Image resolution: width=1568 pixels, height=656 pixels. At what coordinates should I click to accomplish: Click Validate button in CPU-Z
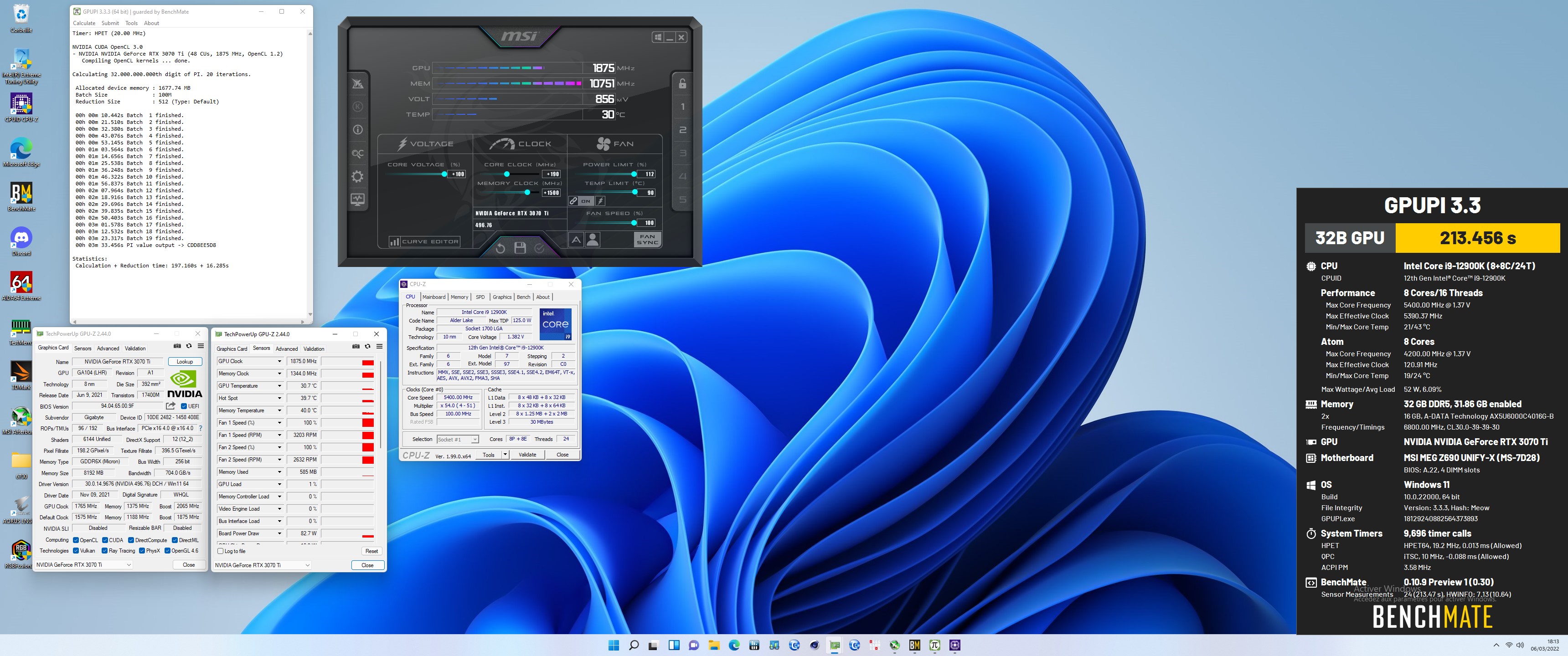(527, 455)
